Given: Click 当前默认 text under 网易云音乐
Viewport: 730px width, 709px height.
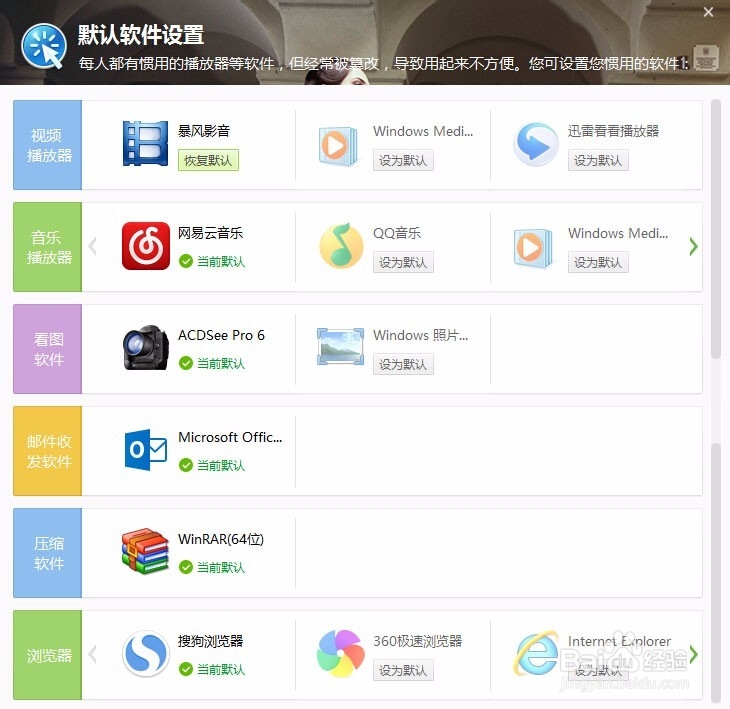Looking at the screenshot, I should point(221,261).
